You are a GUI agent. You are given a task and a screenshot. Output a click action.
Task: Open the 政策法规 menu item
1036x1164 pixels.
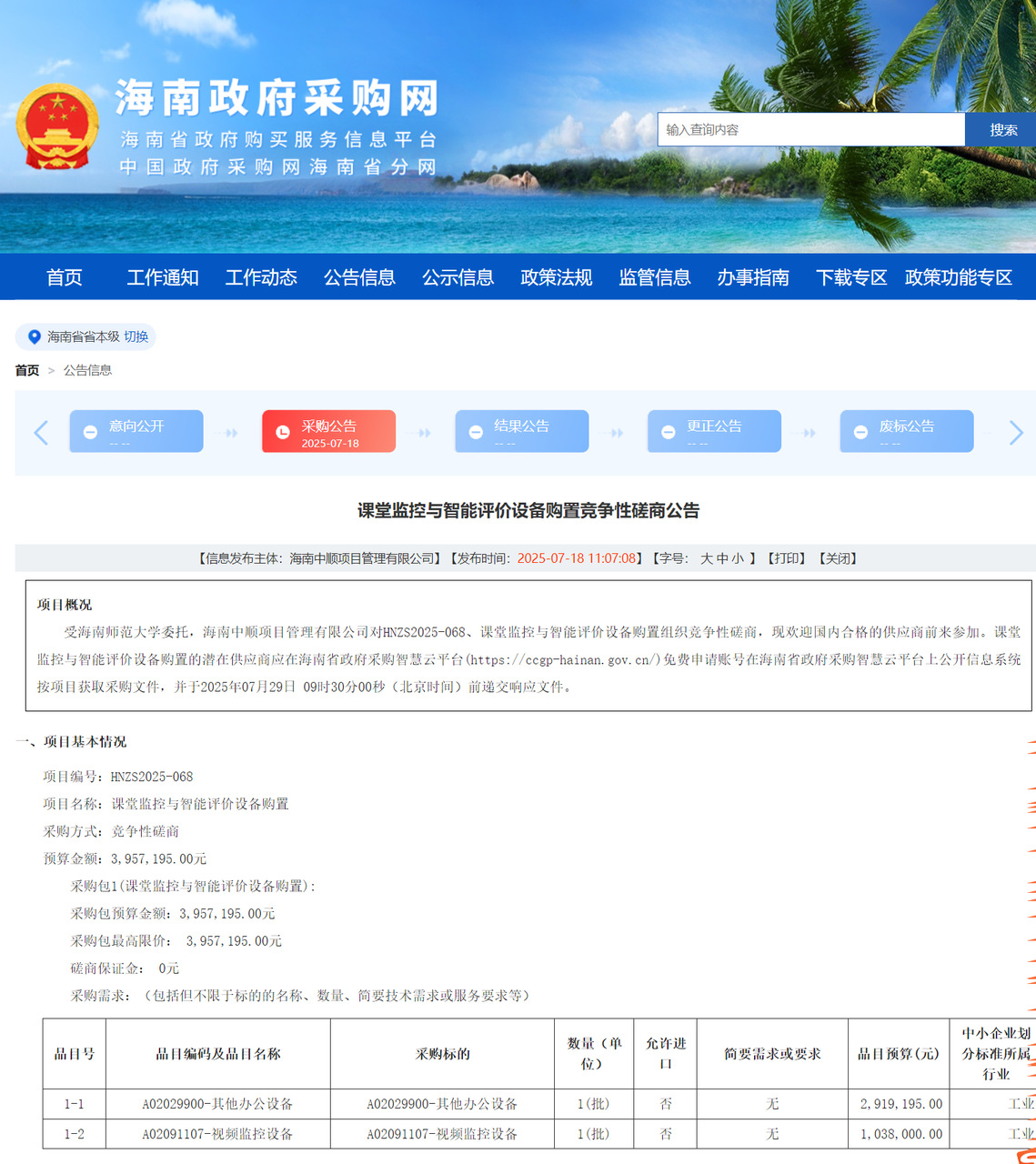click(556, 277)
